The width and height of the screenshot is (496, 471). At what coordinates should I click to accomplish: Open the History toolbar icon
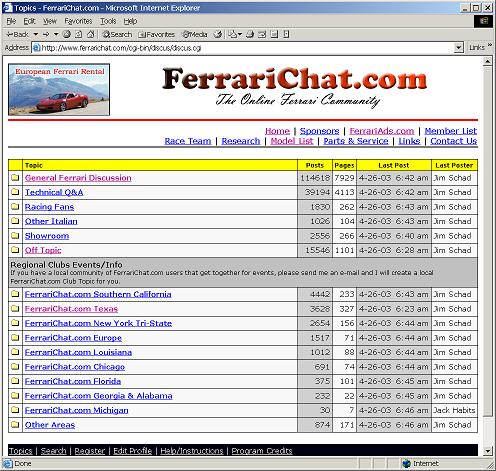[x=218, y=34]
